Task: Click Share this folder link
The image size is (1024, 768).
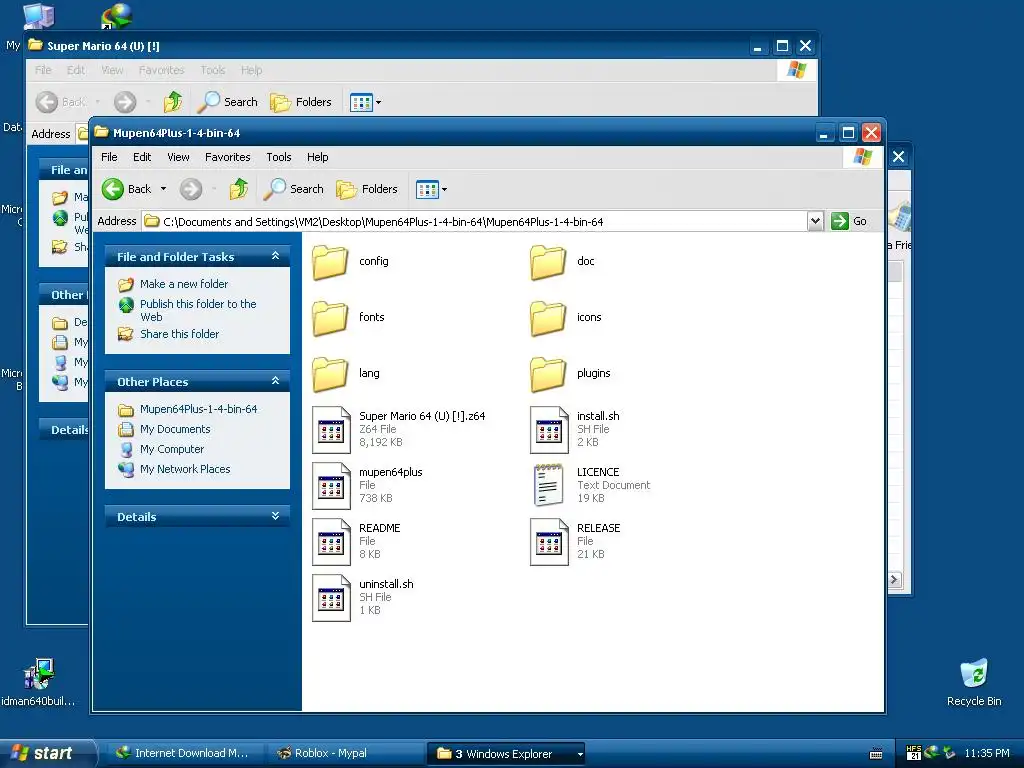Action: pos(180,334)
